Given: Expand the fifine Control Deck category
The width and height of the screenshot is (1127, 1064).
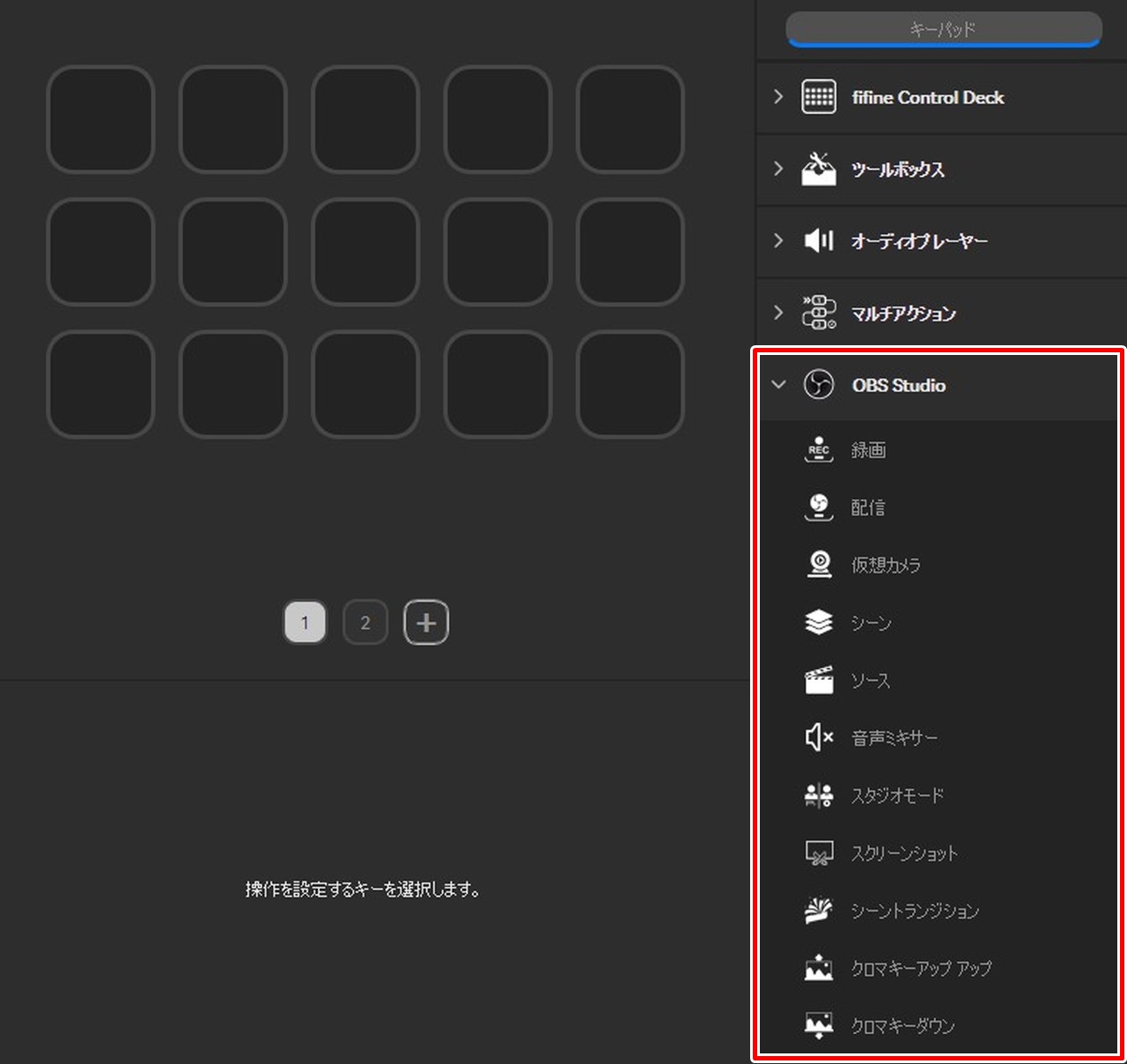Looking at the screenshot, I should 778,97.
